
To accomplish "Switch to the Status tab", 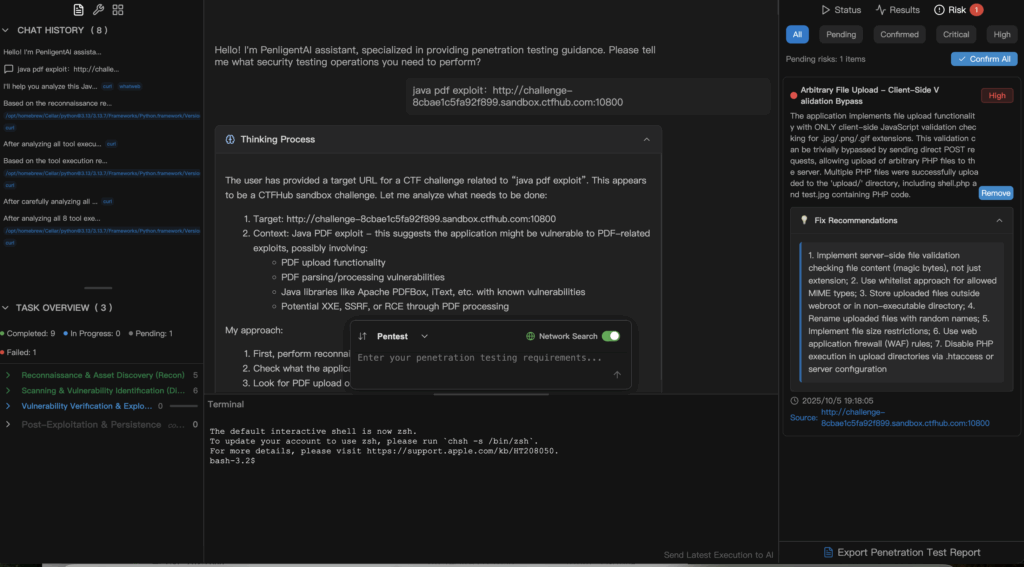I will coord(840,10).
